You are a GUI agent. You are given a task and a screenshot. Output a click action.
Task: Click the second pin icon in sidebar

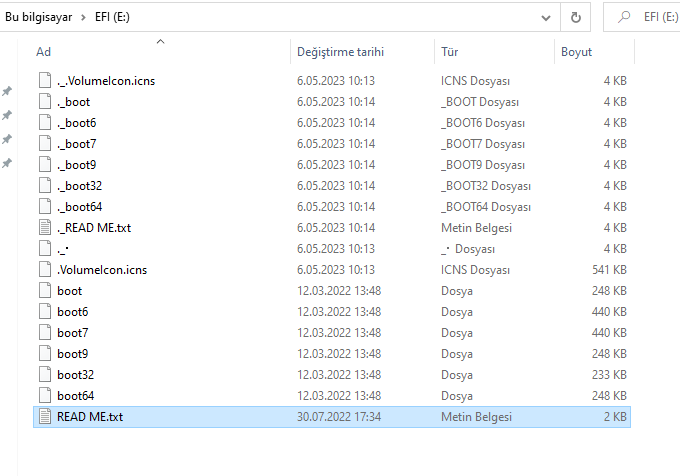(x=7, y=115)
